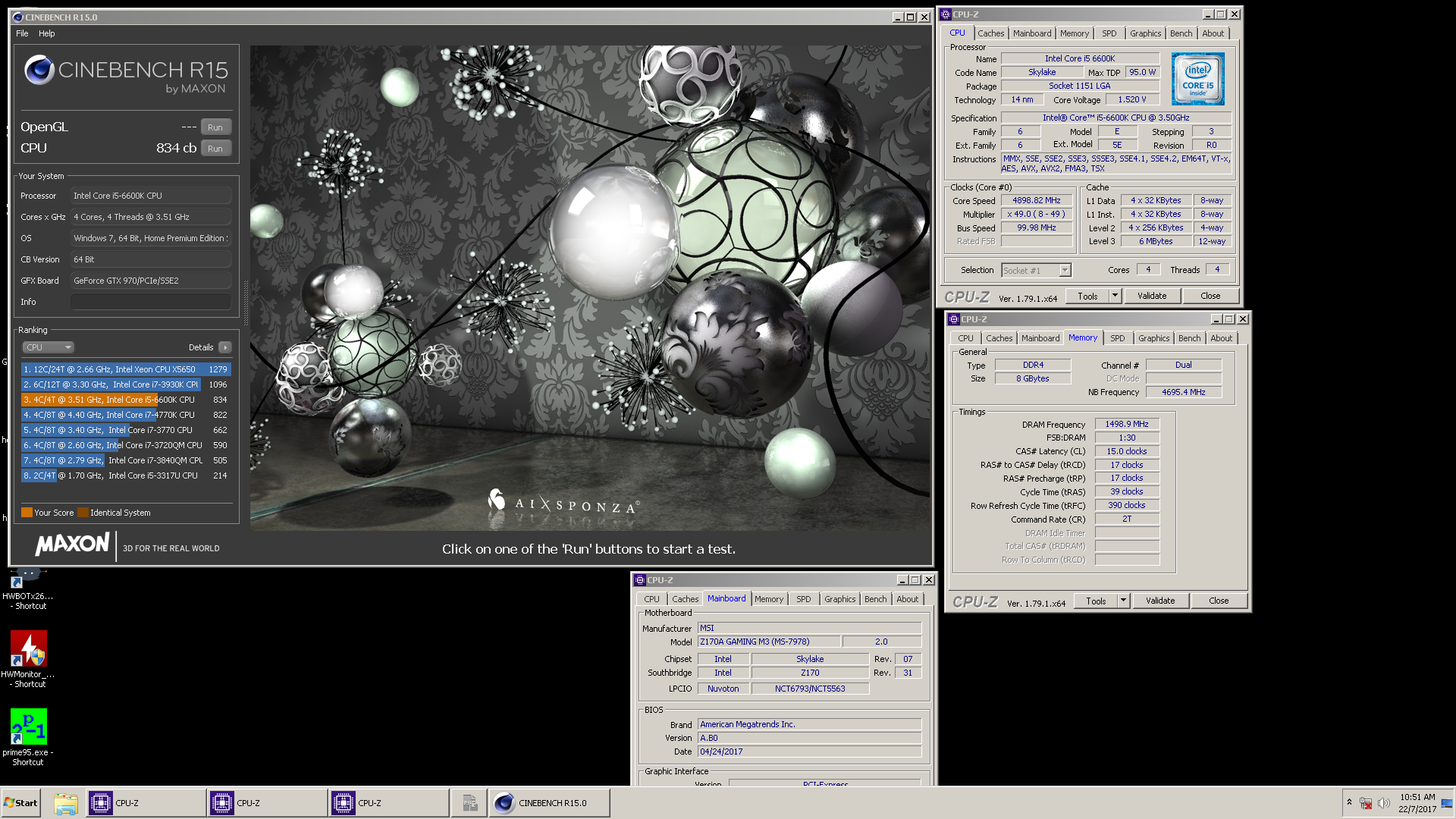
Task: Click Tools button in the CPU tab window
Action: (x=1087, y=296)
